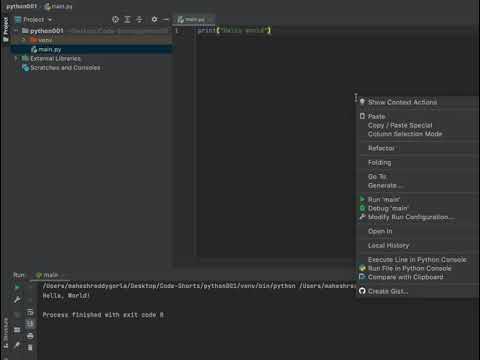Toggle the Structure side tool window tab
Viewport: 480px width, 360px height.
[x=5, y=333]
